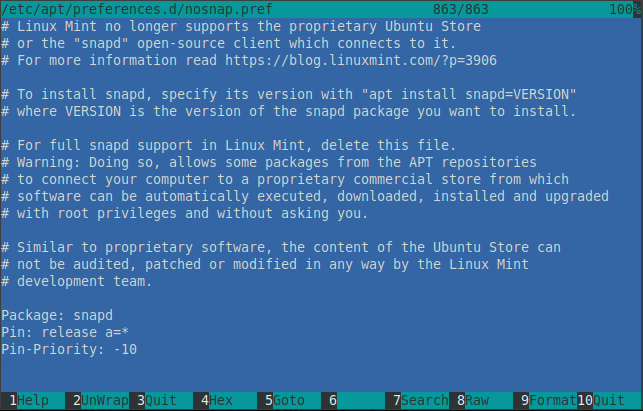Open the Goto line prompt

click(288, 401)
